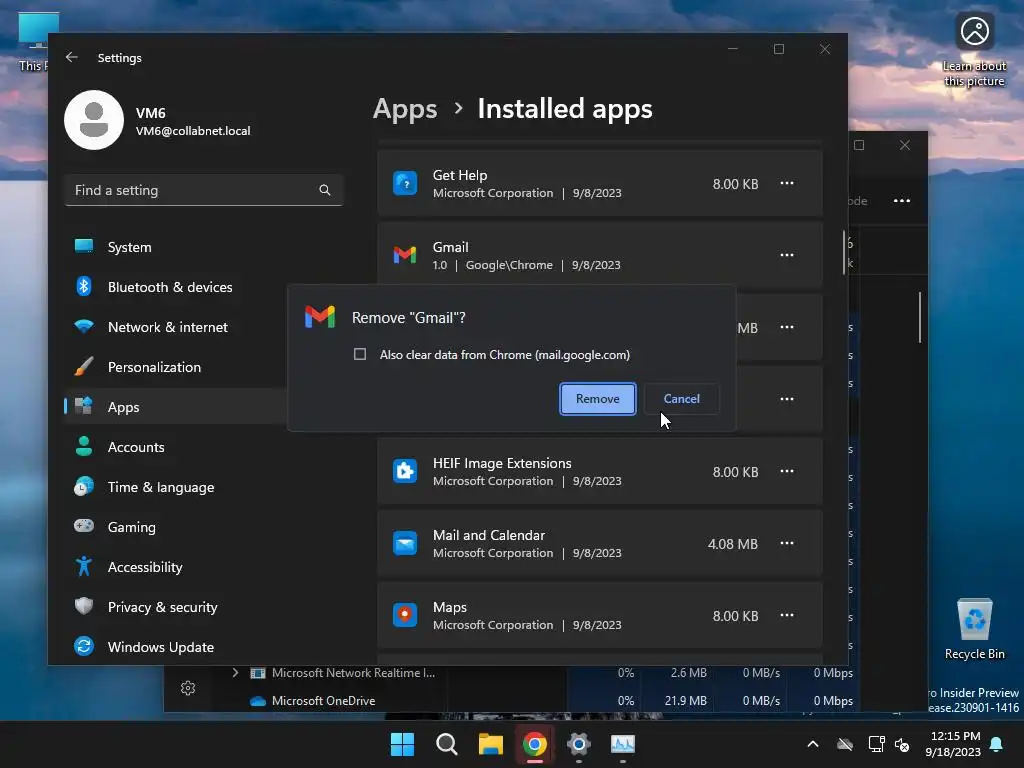
Task: Switch to Settings app on the taskbar
Action: [x=579, y=744]
